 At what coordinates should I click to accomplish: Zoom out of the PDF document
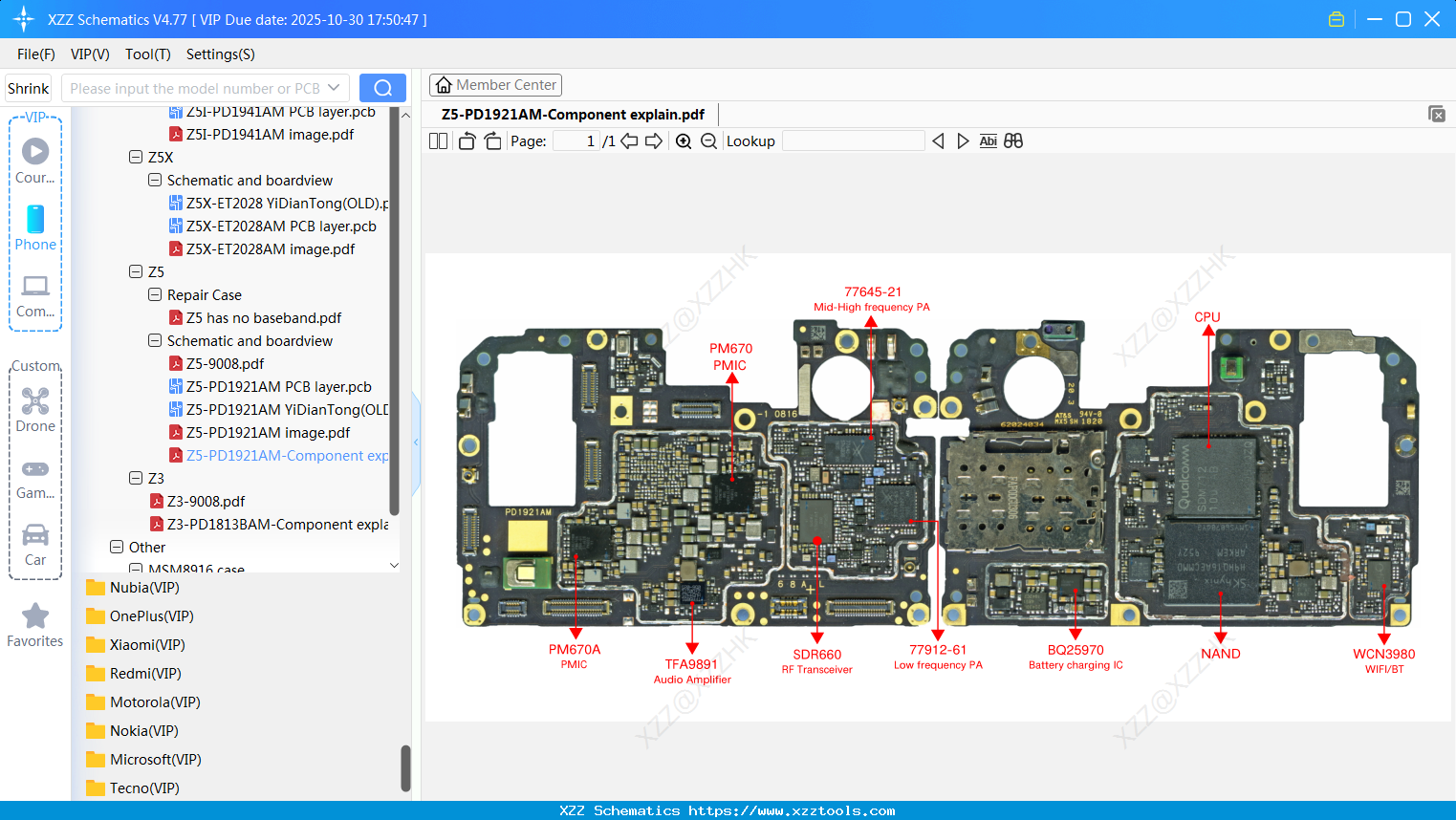(709, 140)
